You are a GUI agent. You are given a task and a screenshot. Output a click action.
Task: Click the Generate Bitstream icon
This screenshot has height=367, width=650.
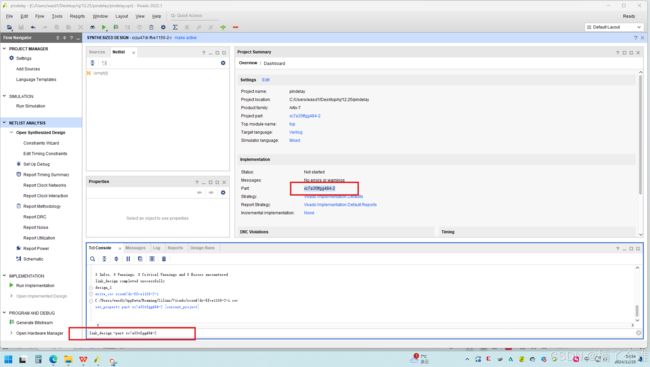click(12, 322)
